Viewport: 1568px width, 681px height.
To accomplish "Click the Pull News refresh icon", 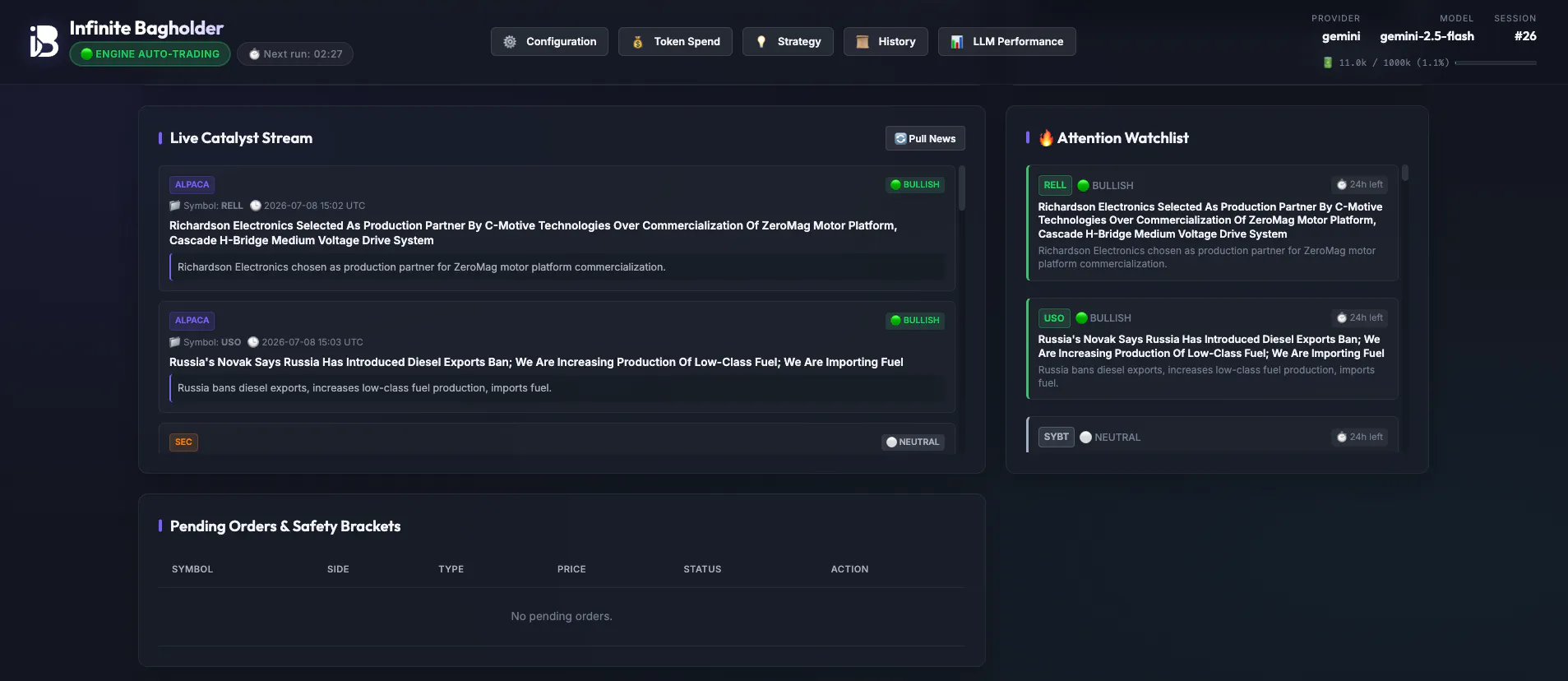I will pyautogui.click(x=900, y=139).
